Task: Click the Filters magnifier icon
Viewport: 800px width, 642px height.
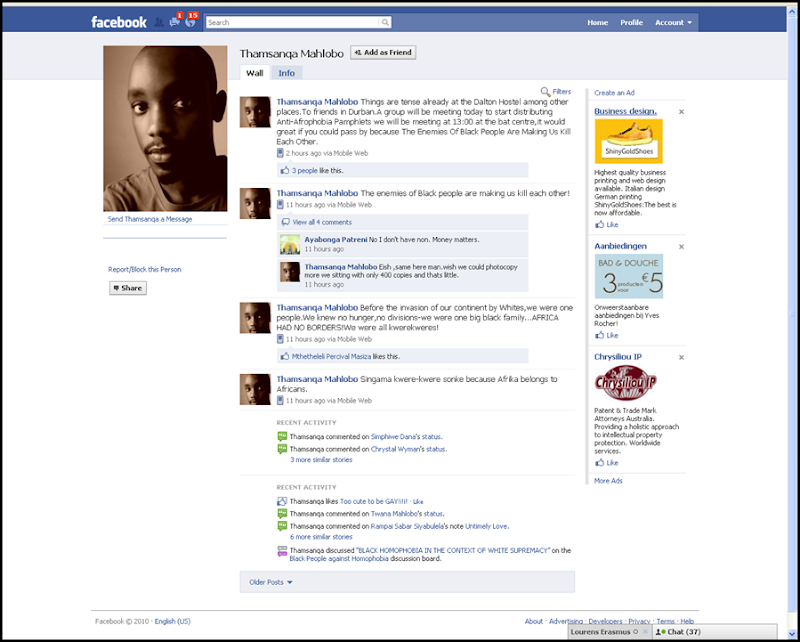Action: tap(545, 92)
